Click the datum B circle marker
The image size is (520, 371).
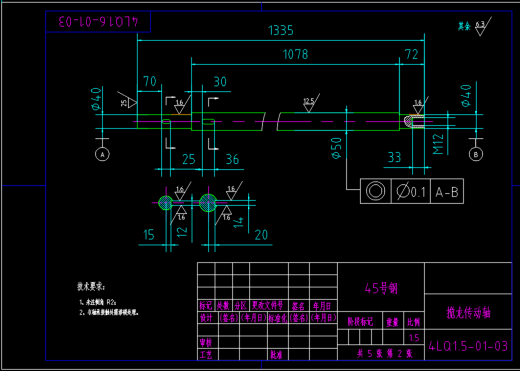[476, 154]
